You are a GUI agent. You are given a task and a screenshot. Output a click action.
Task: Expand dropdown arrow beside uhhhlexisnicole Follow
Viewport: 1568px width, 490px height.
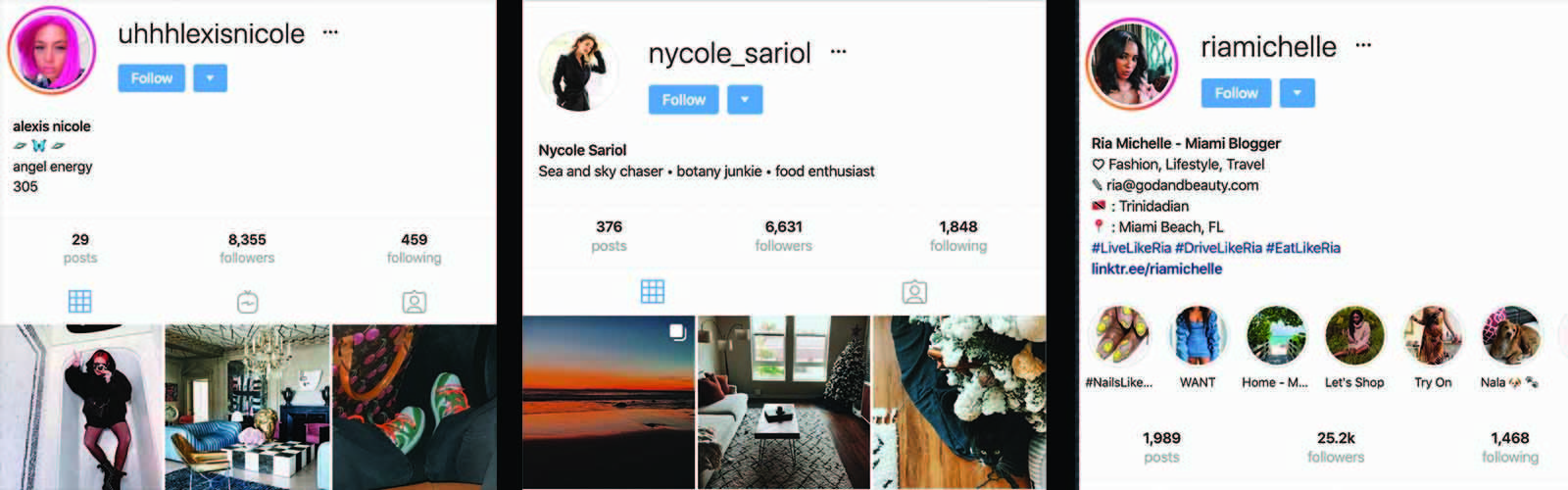(211, 78)
